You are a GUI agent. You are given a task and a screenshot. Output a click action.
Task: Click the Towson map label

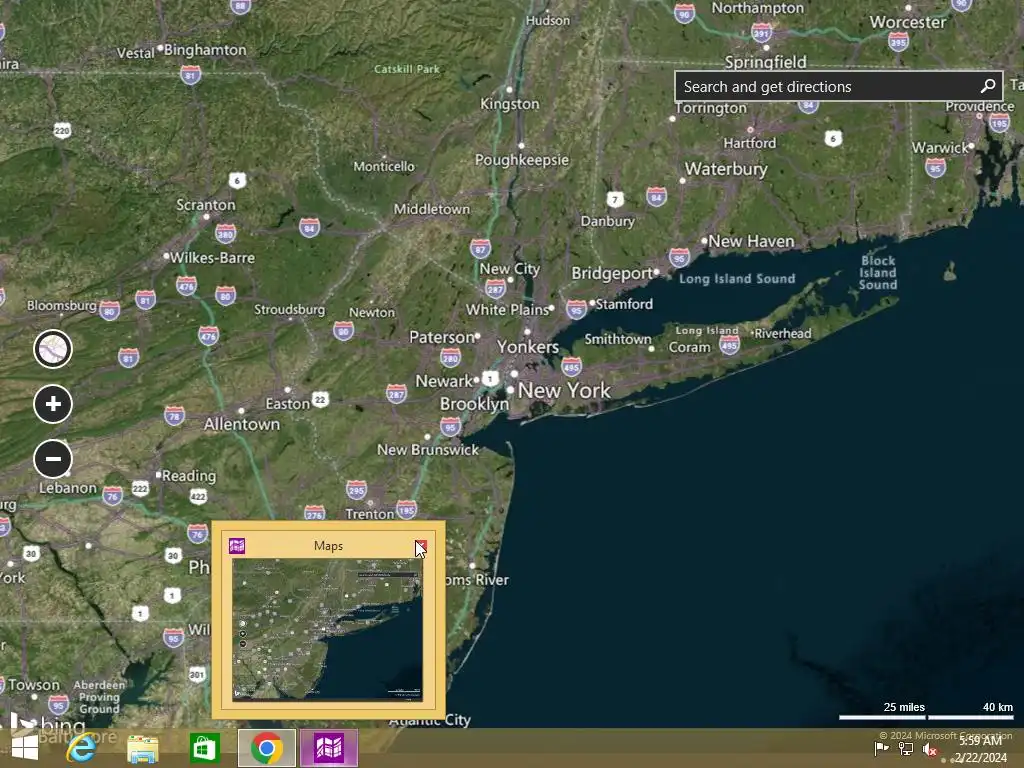click(33, 685)
